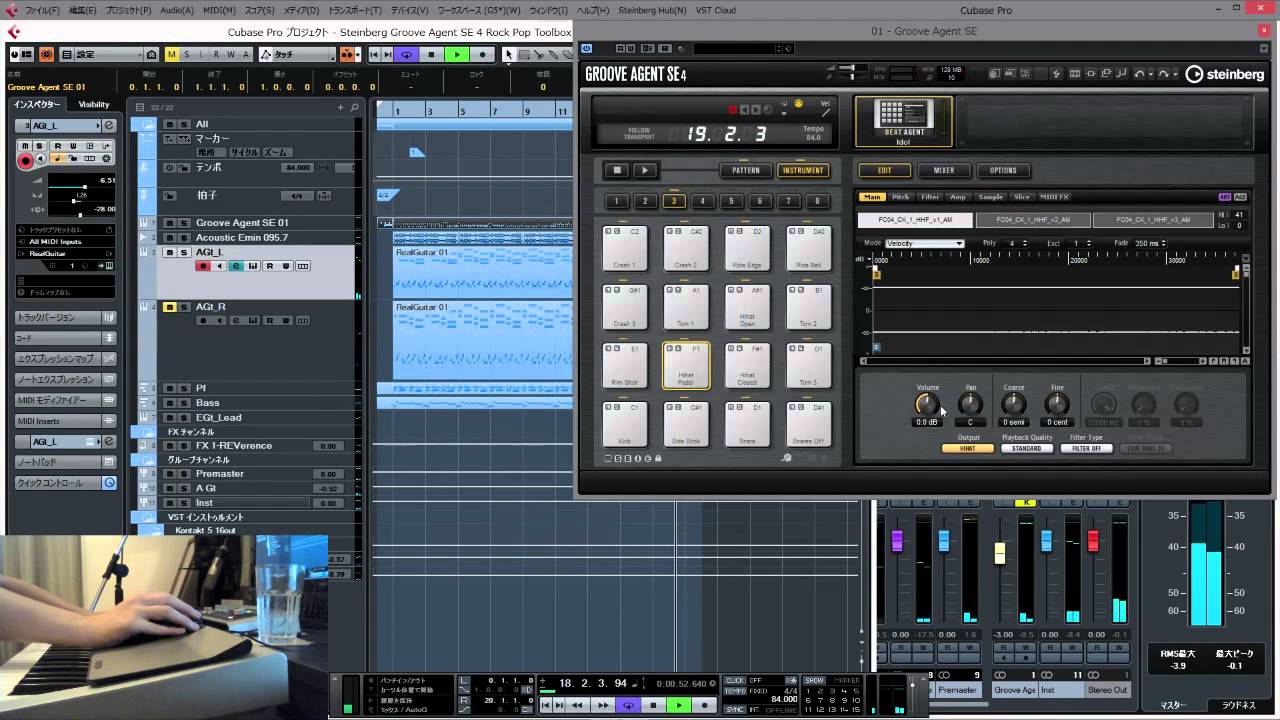This screenshot has height=720, width=1280.
Task: Switch to the インスペクター tab
Action: (38, 105)
